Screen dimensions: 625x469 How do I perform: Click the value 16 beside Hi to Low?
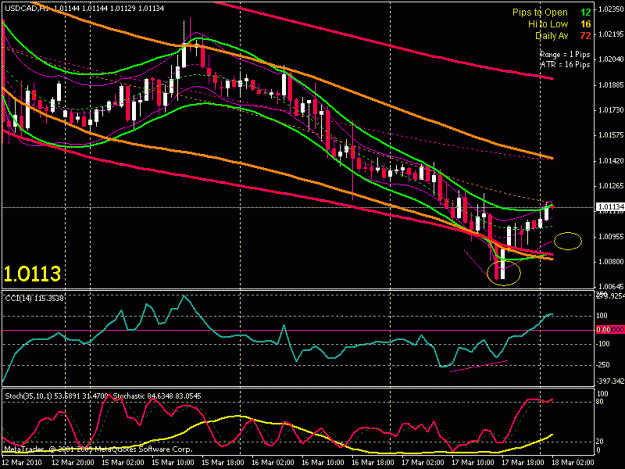(586, 24)
